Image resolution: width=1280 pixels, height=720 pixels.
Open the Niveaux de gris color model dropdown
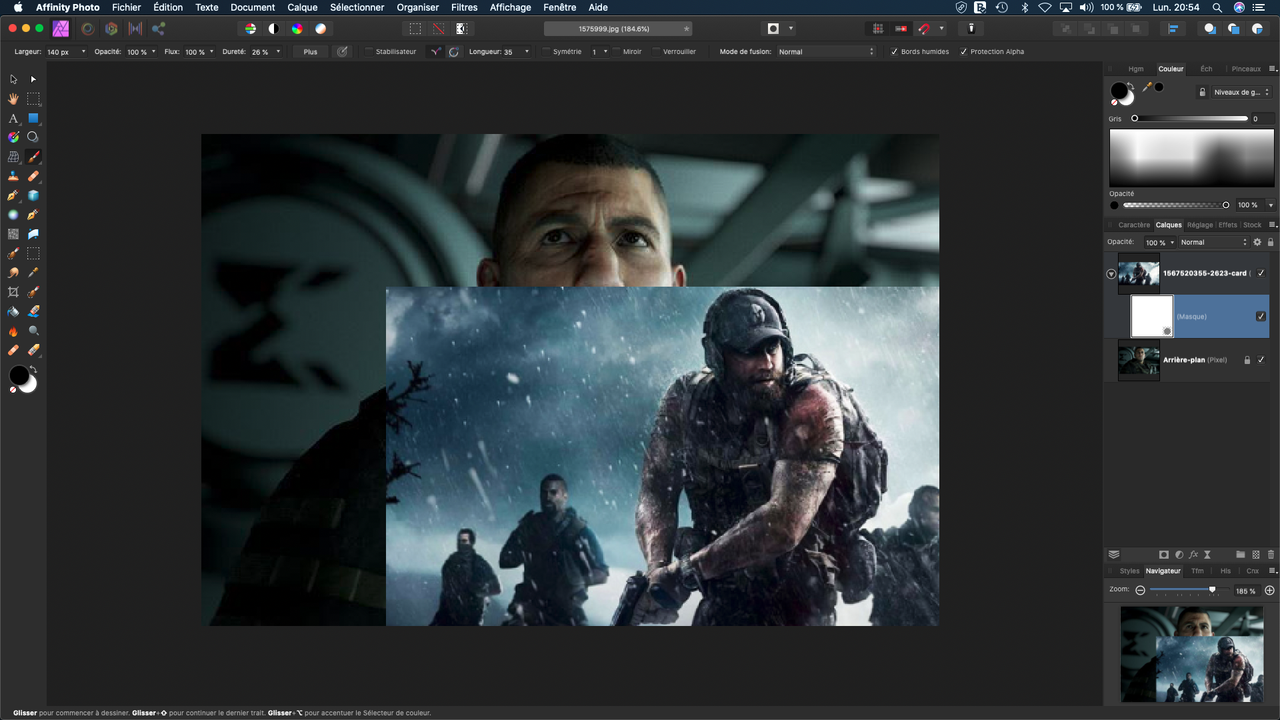click(x=1241, y=92)
